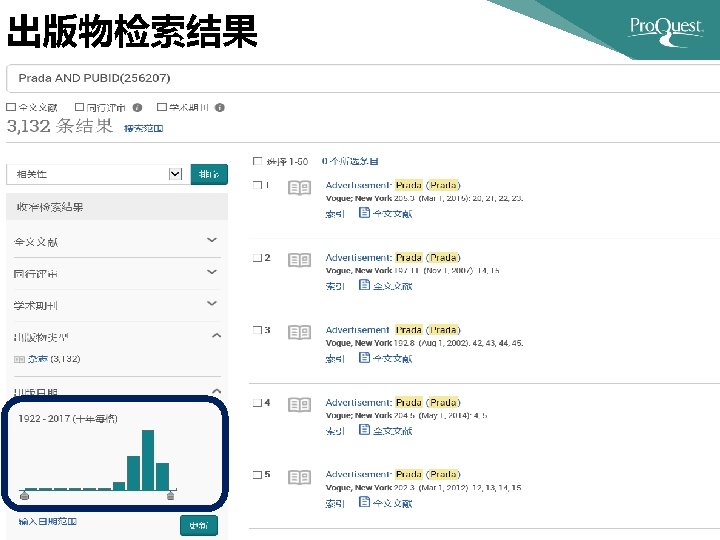Open result 5 Advertisement: Prada title
Viewport: 720px width, 540px height.
[x=393, y=474]
